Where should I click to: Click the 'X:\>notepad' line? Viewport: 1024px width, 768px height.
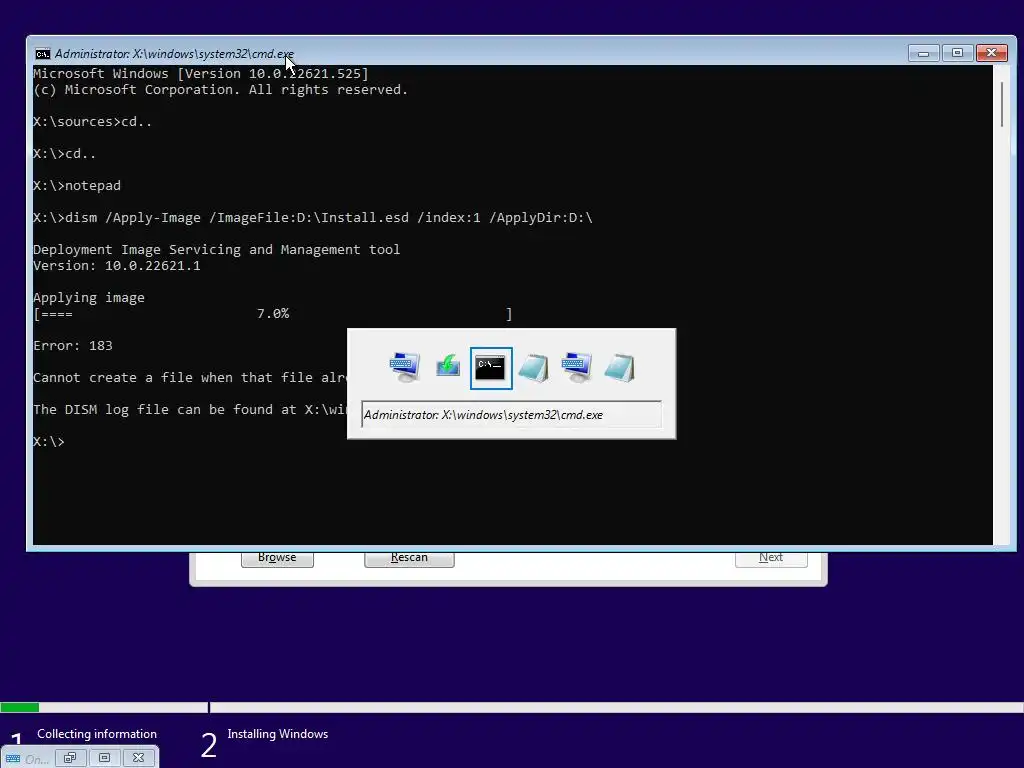(x=77, y=185)
